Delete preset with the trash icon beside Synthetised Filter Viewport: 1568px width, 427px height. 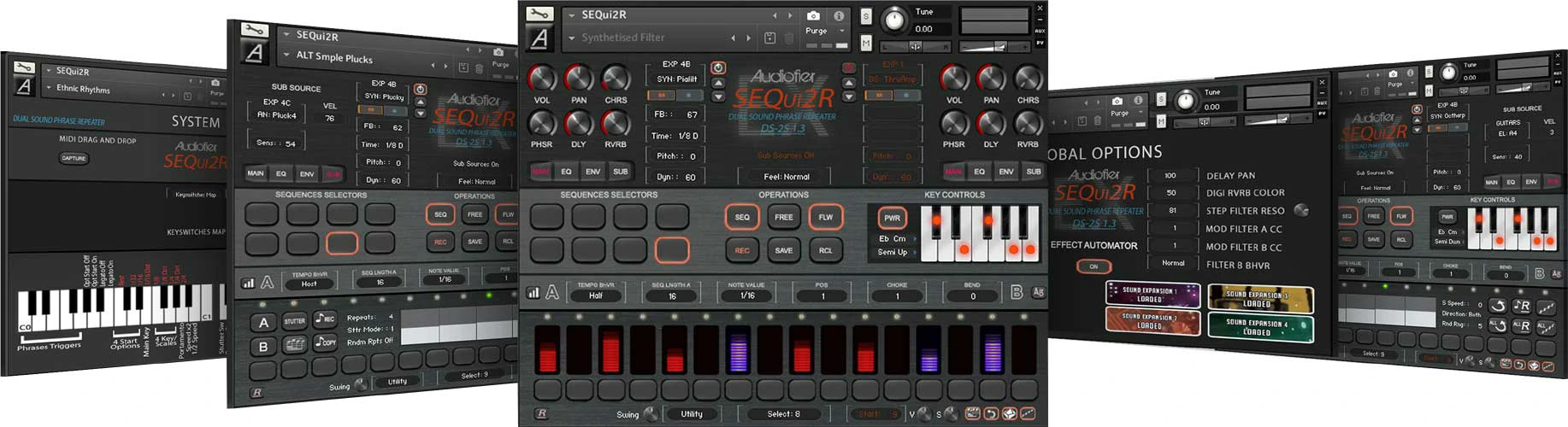click(788, 38)
